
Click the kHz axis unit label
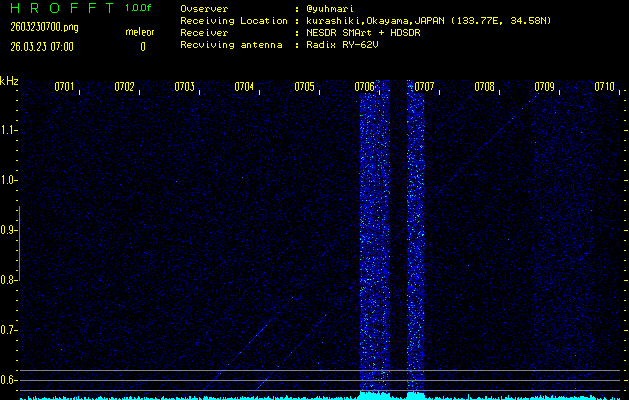[9, 81]
